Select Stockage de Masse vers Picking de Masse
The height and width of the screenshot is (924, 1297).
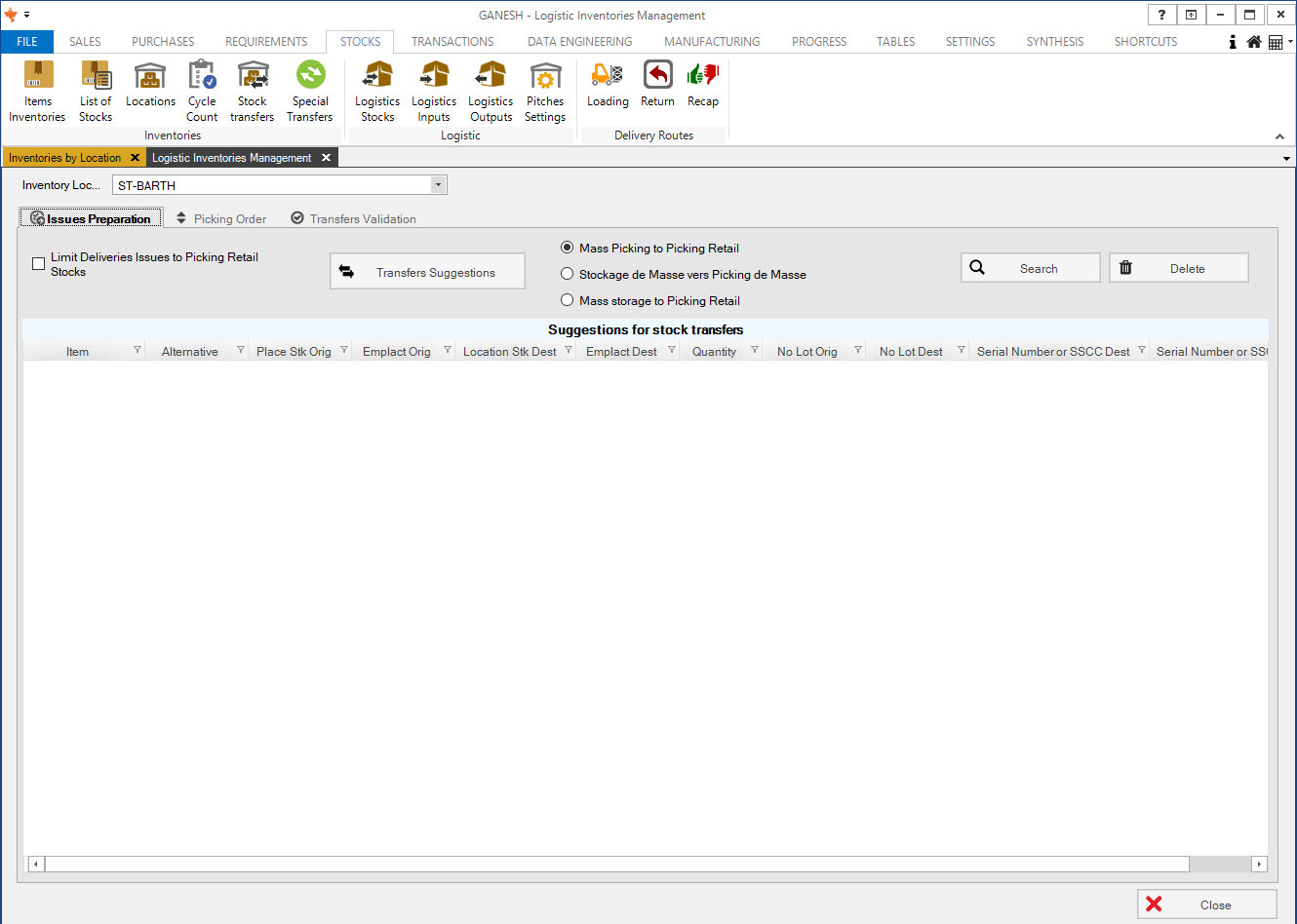[x=567, y=274]
